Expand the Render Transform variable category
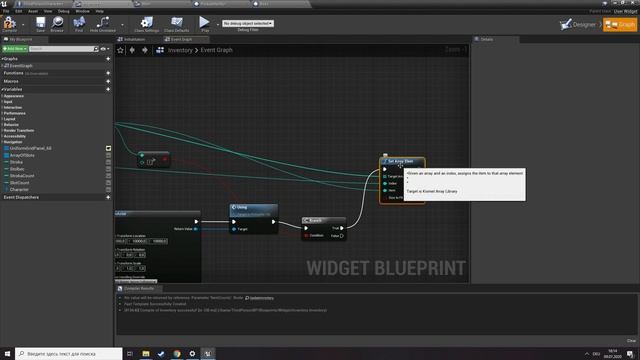 point(2,131)
